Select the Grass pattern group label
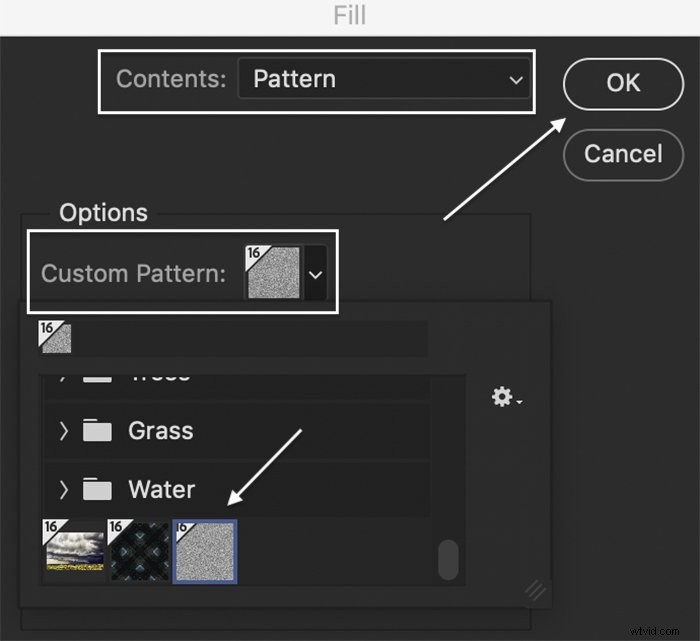700x641 pixels. pyautogui.click(x=161, y=431)
